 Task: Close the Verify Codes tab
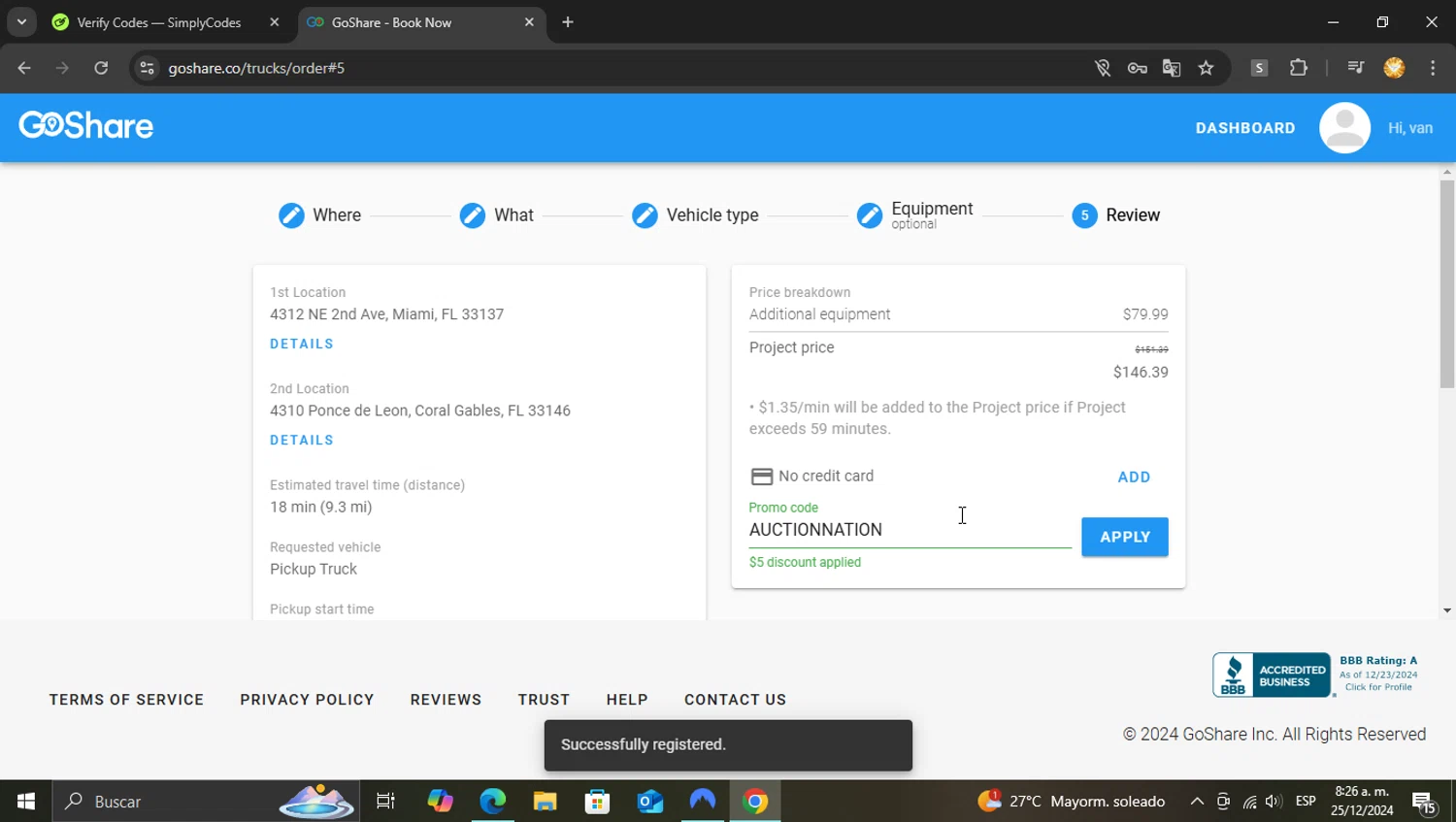point(275,22)
